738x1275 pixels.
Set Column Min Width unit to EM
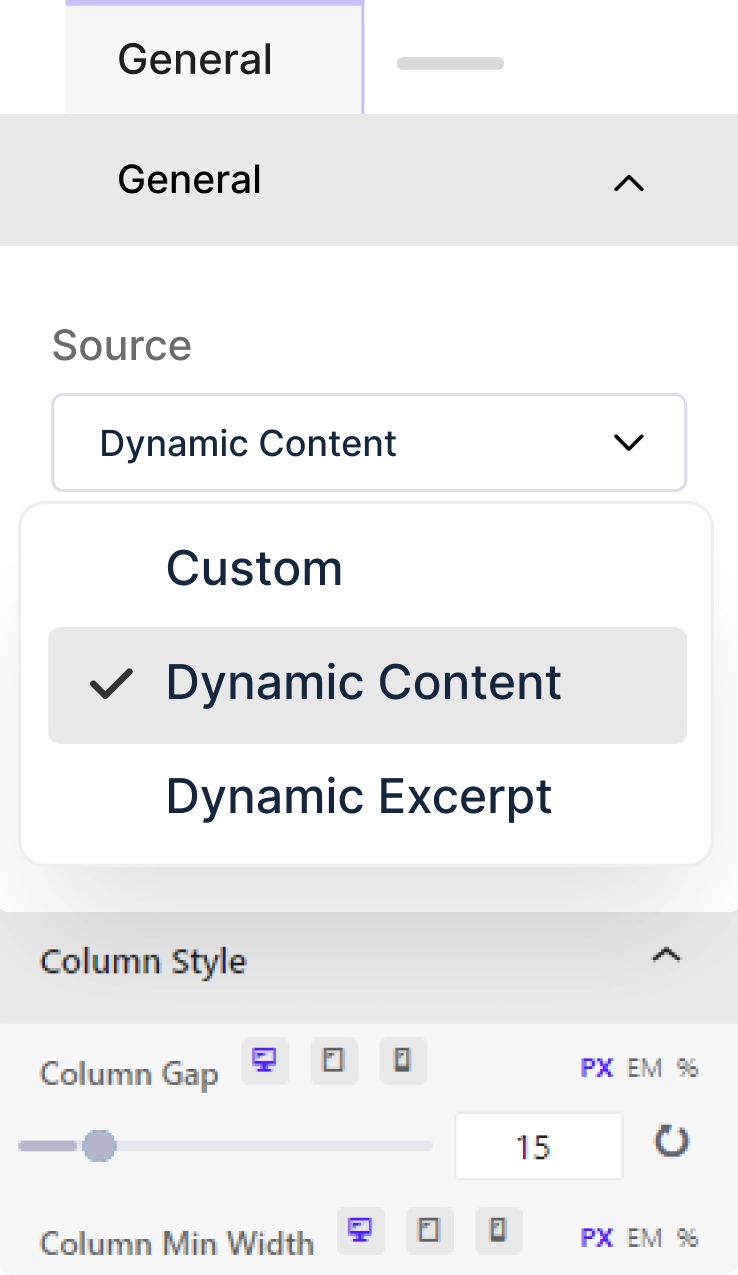point(644,1238)
